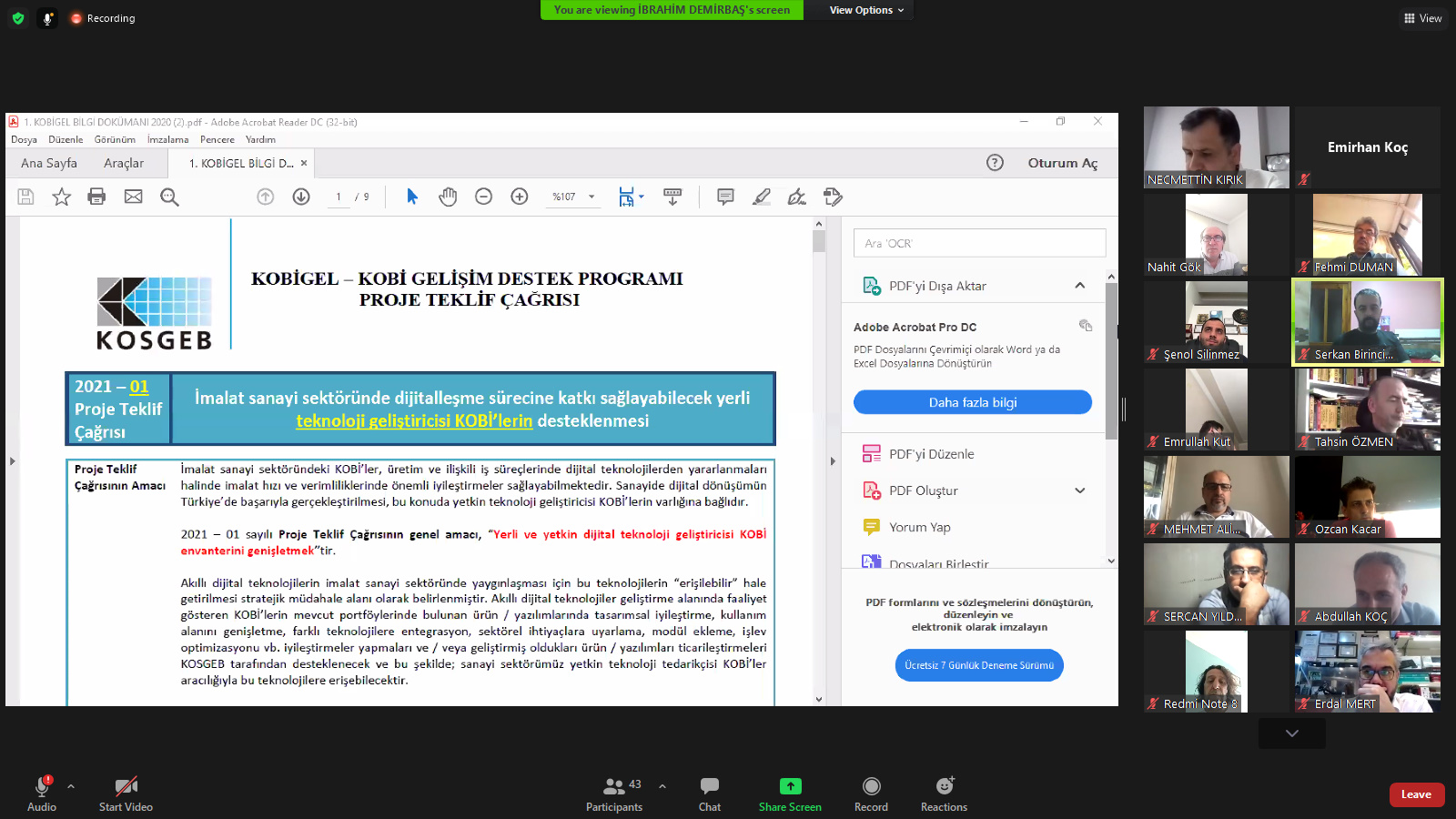This screenshot has width=1456, height=819.
Task: Start the Record button in Zoom
Action: pyautogui.click(x=871, y=793)
